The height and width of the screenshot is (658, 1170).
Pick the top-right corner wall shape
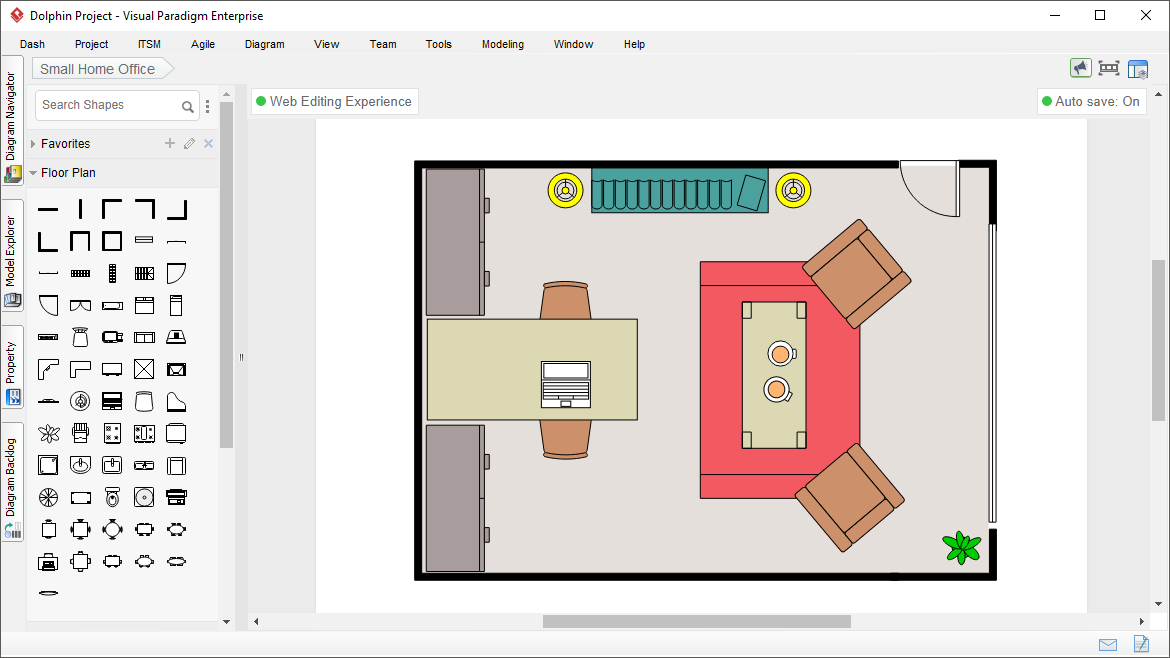[144, 210]
